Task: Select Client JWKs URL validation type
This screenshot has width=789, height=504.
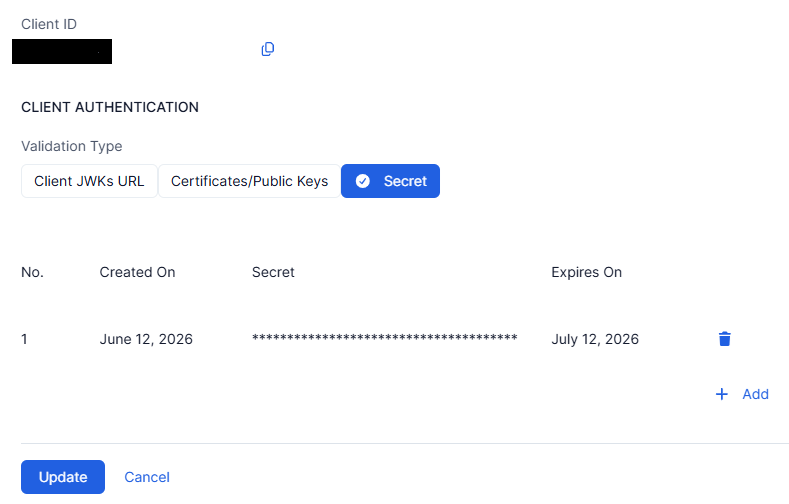Action: [x=89, y=181]
